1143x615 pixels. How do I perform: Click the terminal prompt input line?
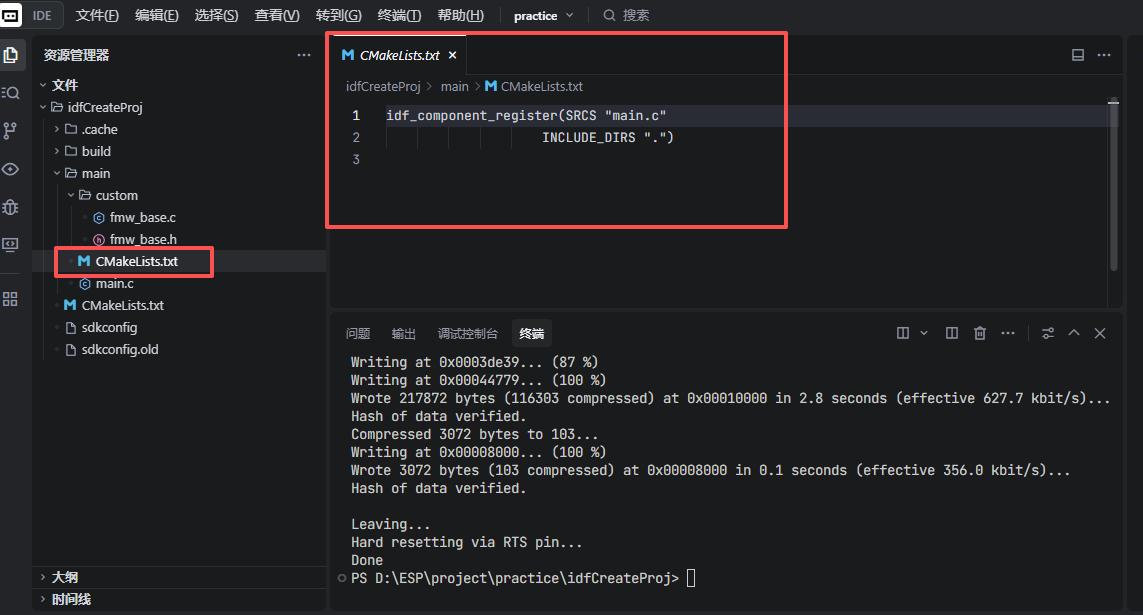(691, 578)
